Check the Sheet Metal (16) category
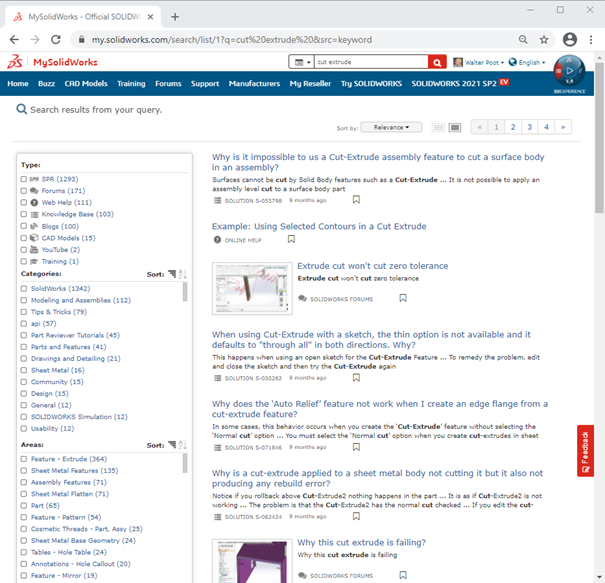 [24, 370]
